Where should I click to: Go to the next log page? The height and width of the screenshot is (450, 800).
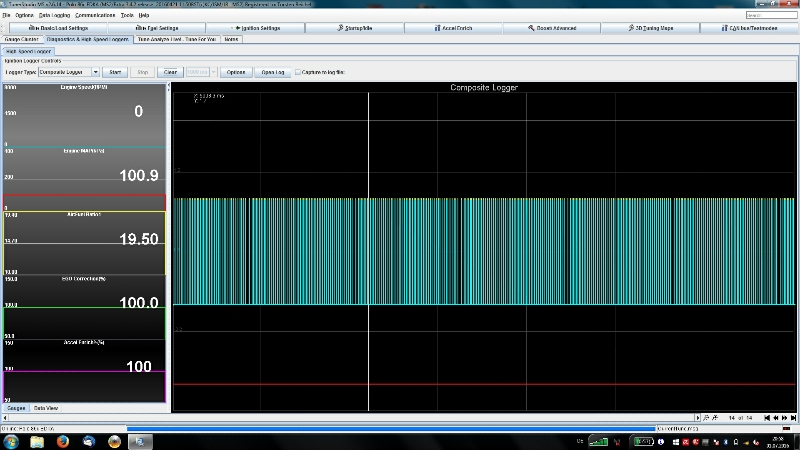[785, 418]
